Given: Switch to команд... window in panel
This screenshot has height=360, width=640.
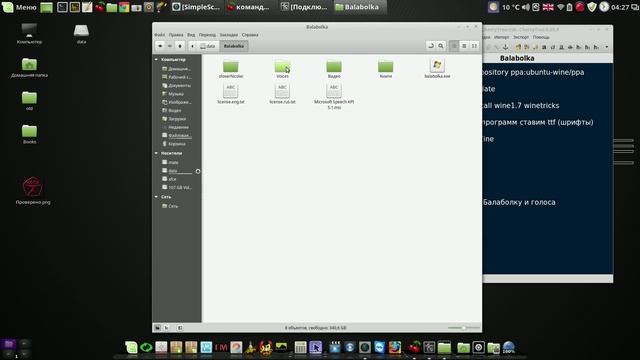Looking at the screenshot, I should [x=250, y=7].
